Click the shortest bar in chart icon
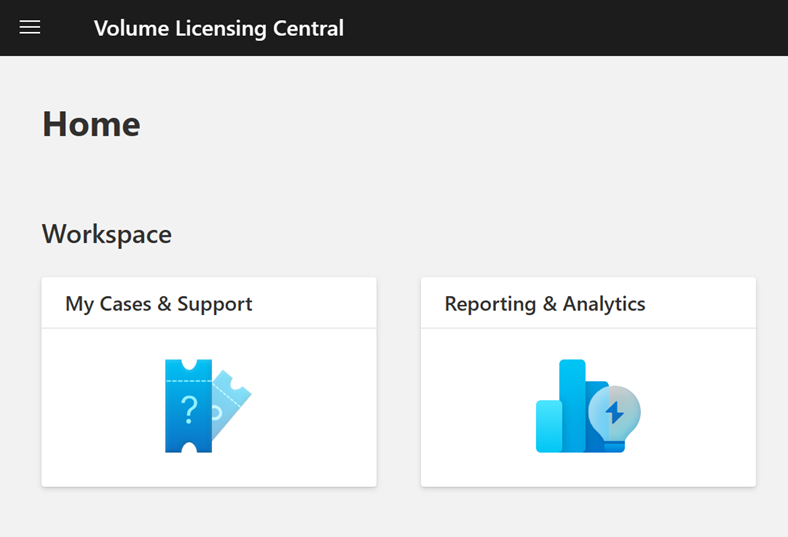The image size is (788, 537). point(549,426)
